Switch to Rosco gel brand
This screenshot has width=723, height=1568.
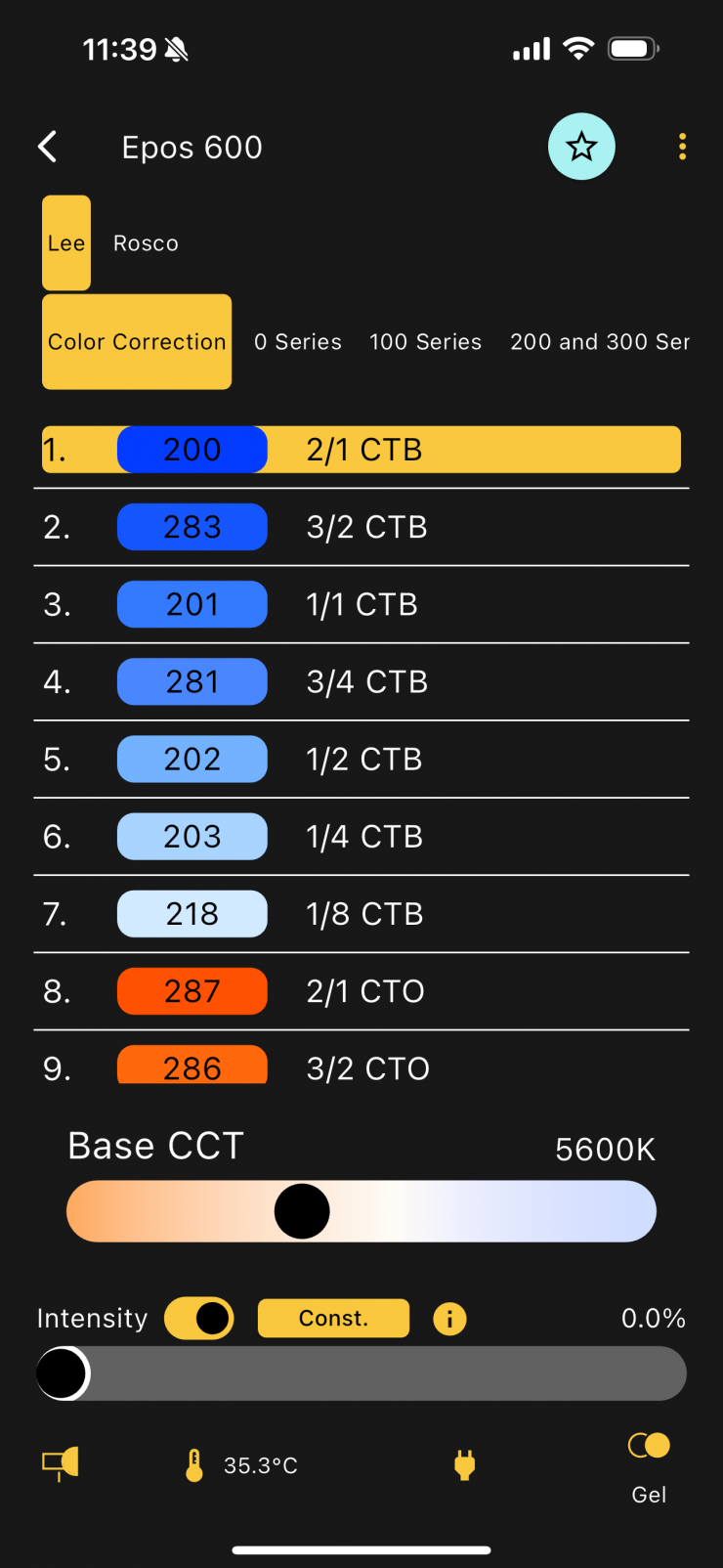146,243
